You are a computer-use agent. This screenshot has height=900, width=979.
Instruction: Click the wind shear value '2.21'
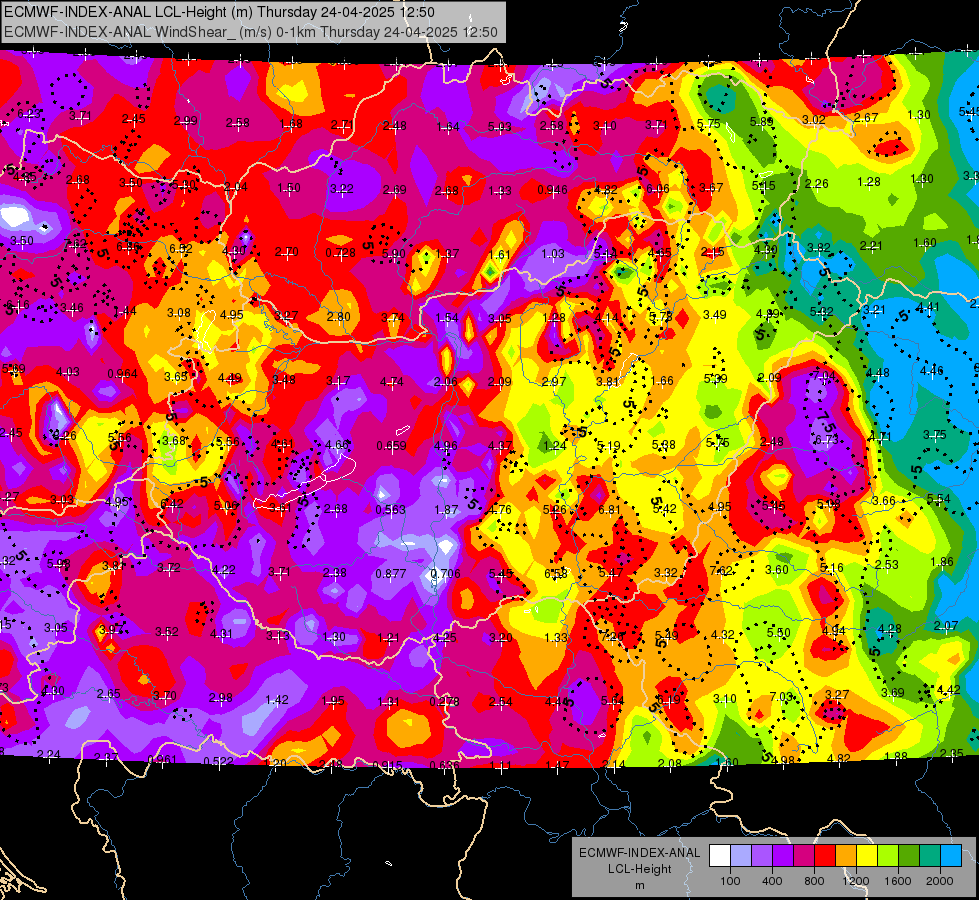[871, 246]
